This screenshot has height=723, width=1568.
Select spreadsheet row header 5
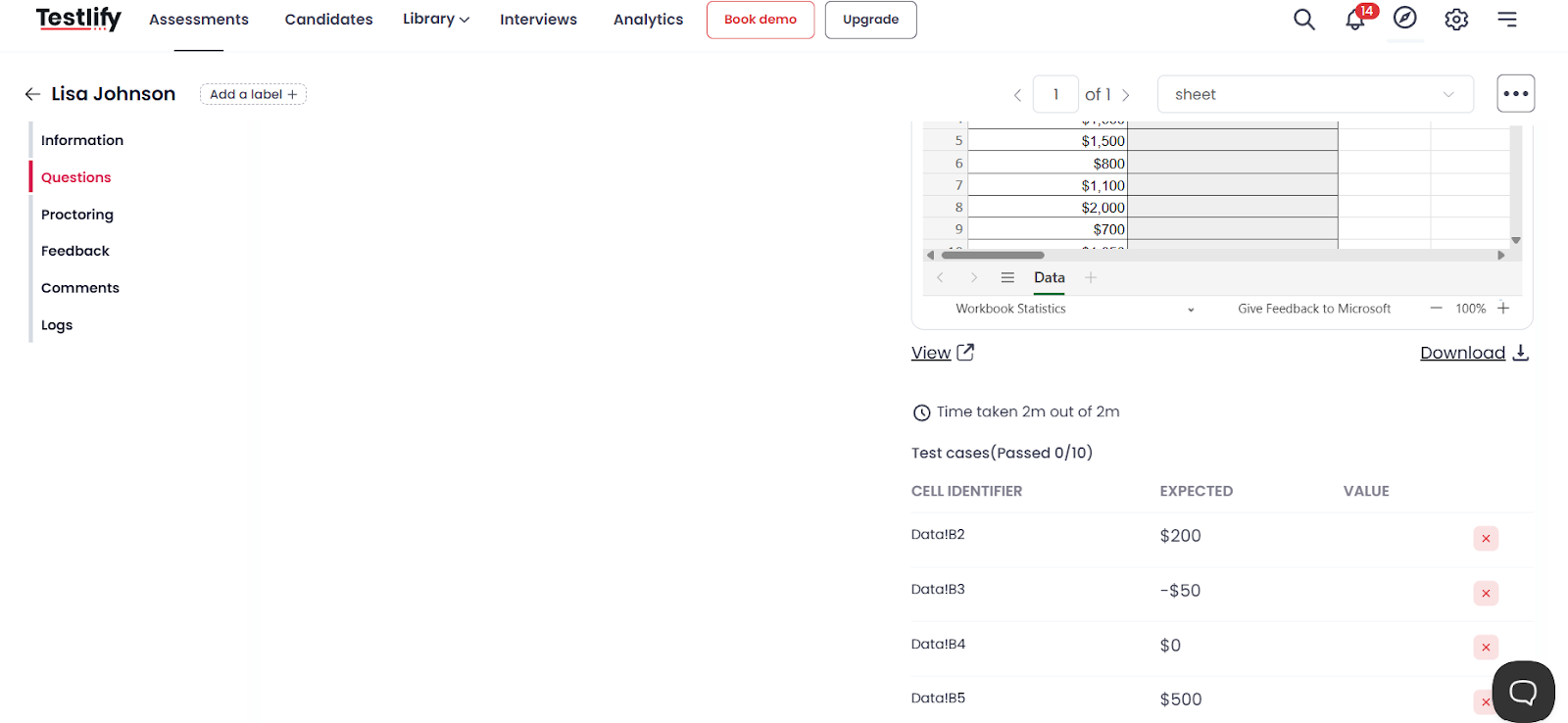coord(947,141)
